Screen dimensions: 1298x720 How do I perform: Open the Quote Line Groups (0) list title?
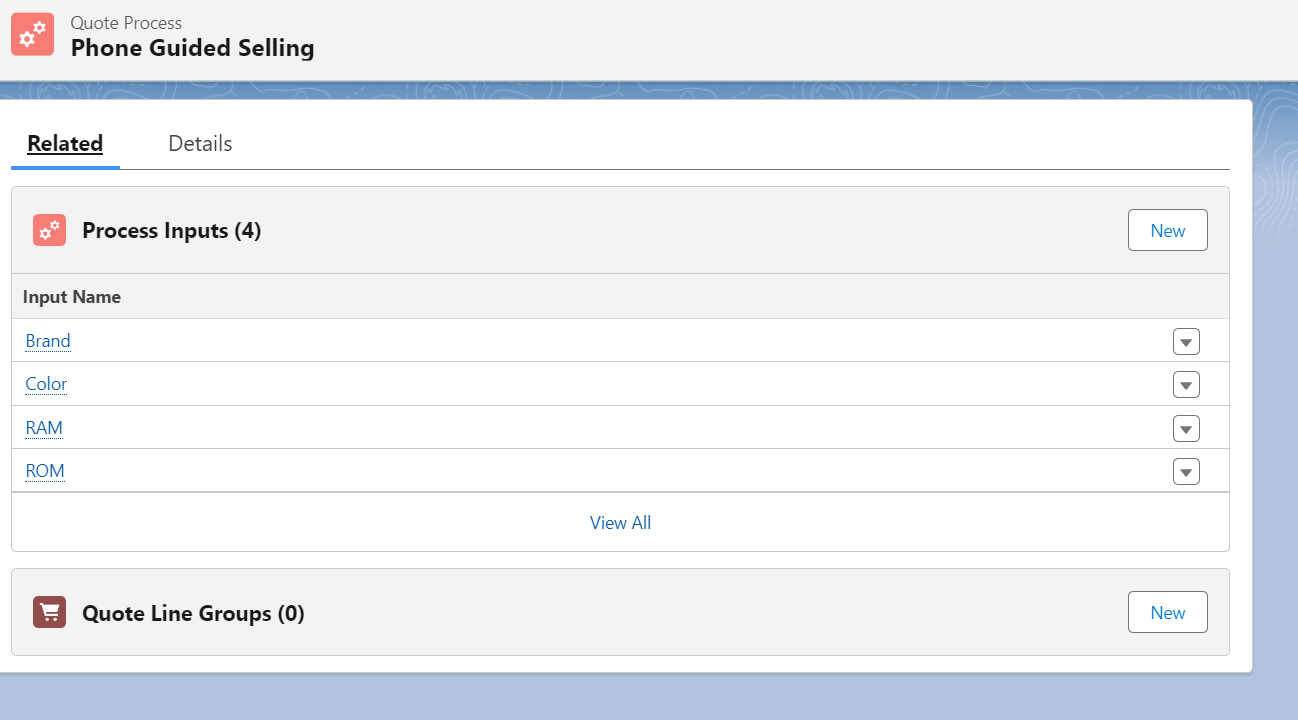(x=193, y=613)
